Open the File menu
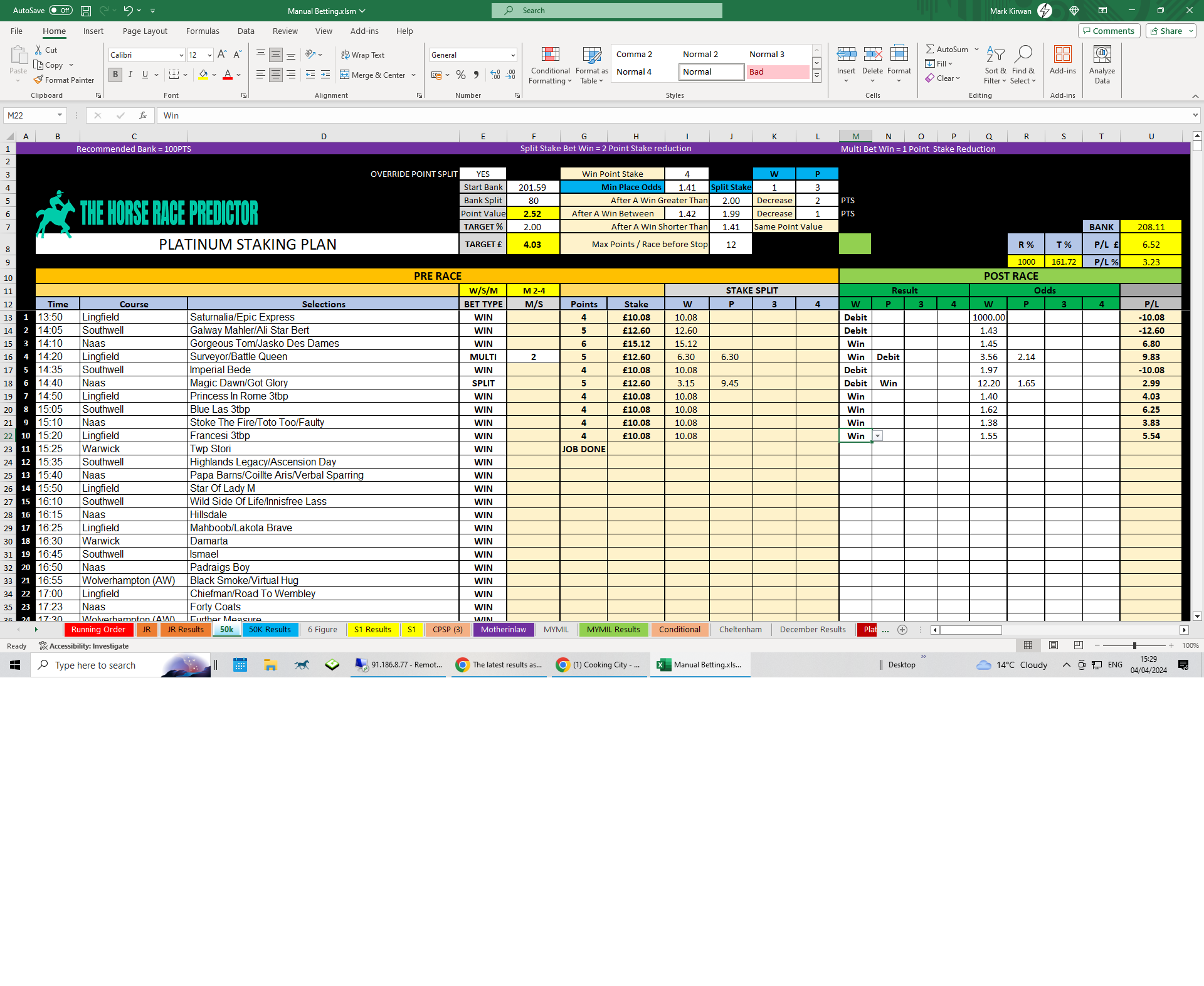 coord(16,31)
